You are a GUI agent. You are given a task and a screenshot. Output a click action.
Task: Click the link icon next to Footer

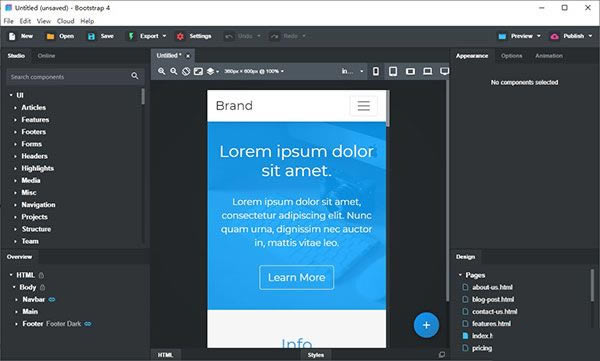pos(88,324)
